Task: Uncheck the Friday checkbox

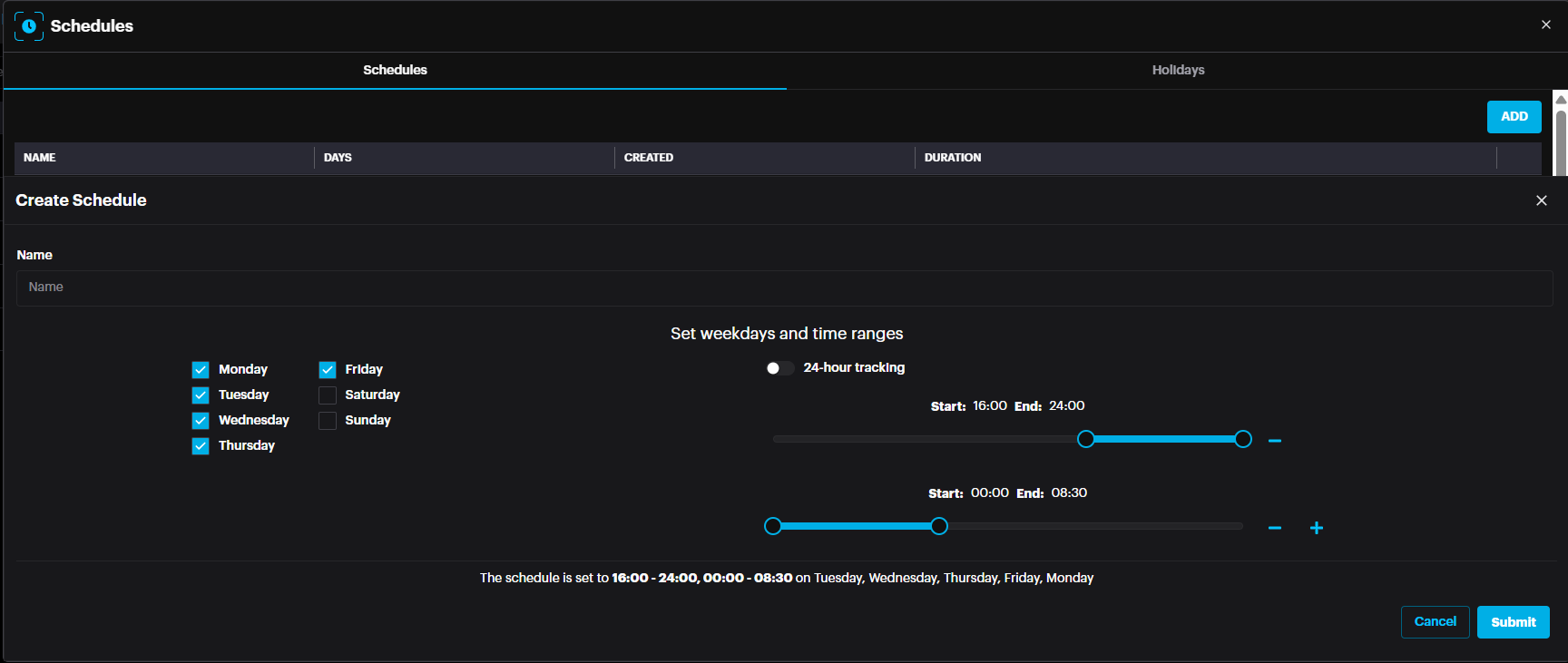Action: coord(328,370)
